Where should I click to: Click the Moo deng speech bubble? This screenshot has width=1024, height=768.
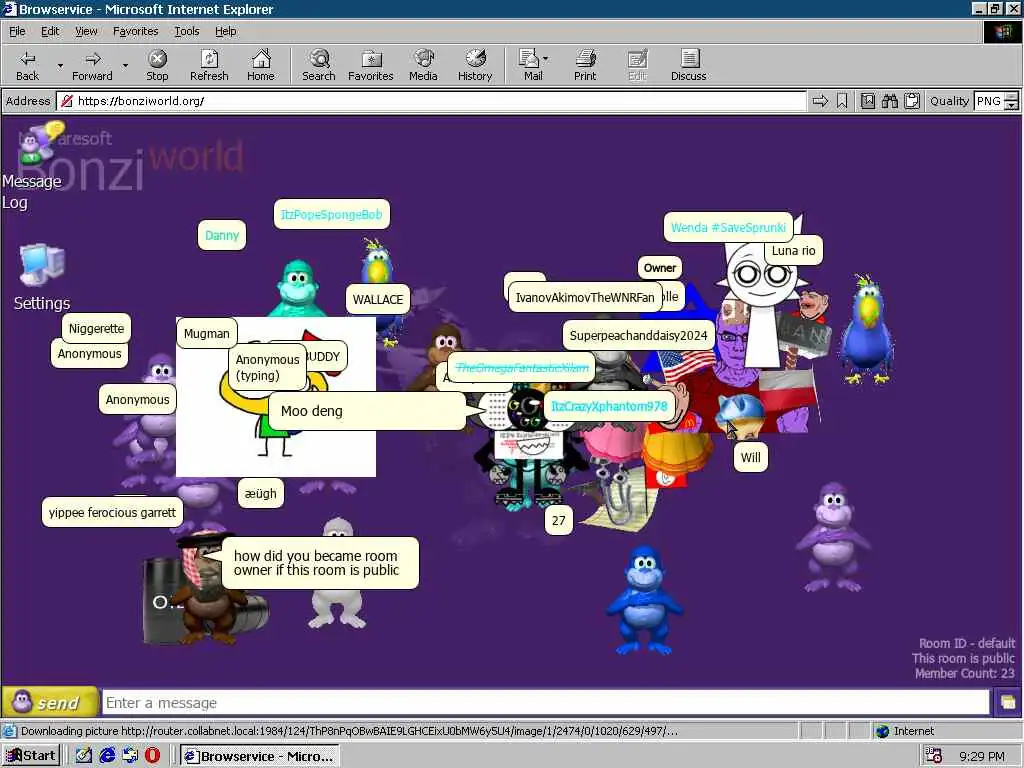point(368,411)
